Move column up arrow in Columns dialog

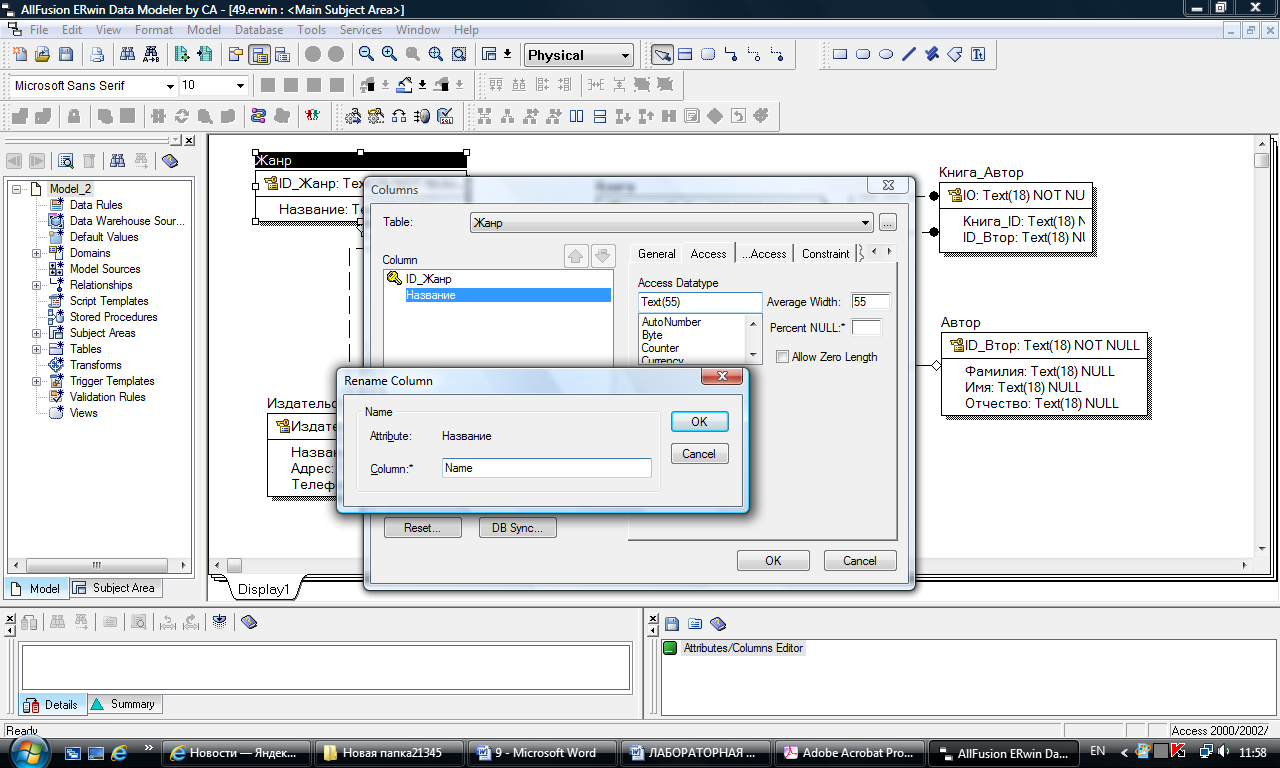coord(576,257)
